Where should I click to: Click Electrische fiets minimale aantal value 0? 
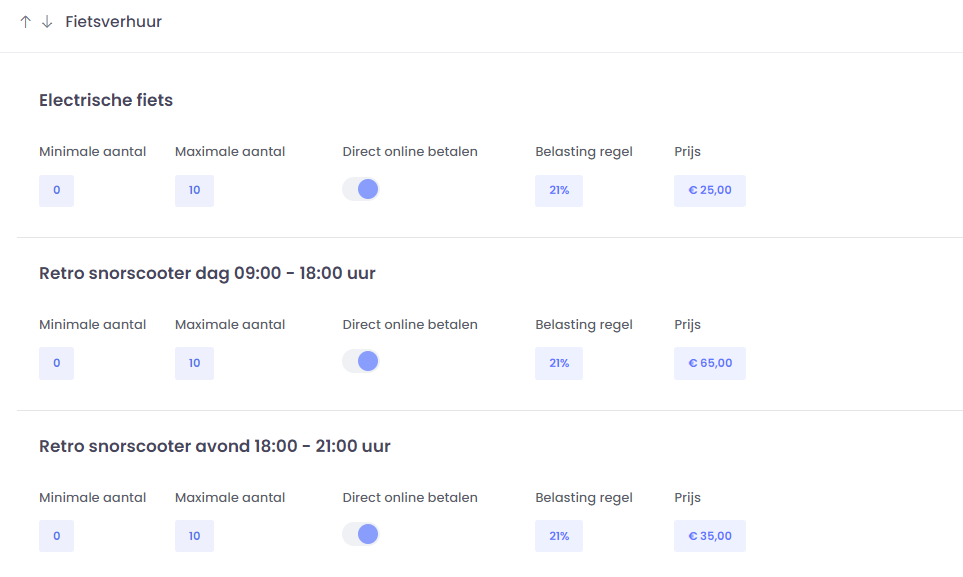(x=56, y=190)
